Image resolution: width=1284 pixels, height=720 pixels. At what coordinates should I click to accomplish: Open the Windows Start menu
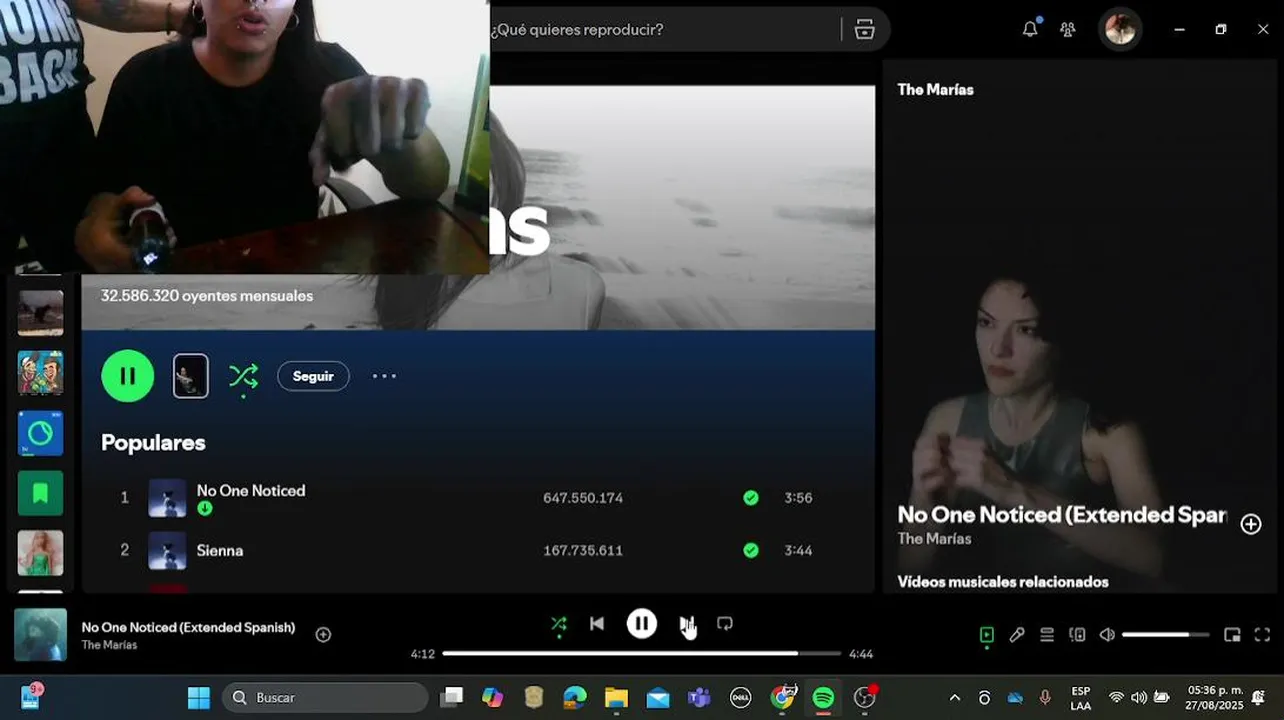point(199,697)
